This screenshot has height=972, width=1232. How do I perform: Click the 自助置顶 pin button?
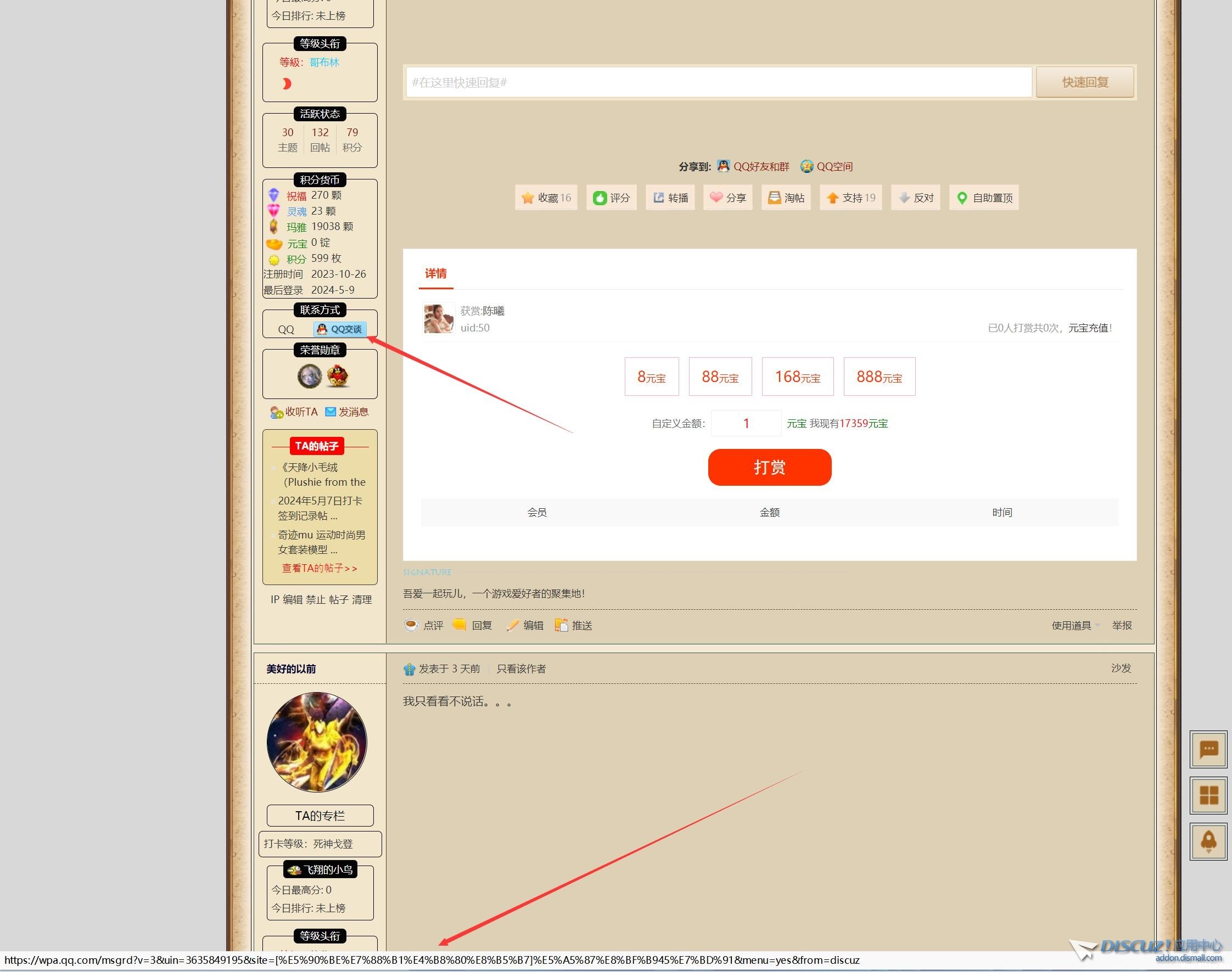(x=984, y=198)
